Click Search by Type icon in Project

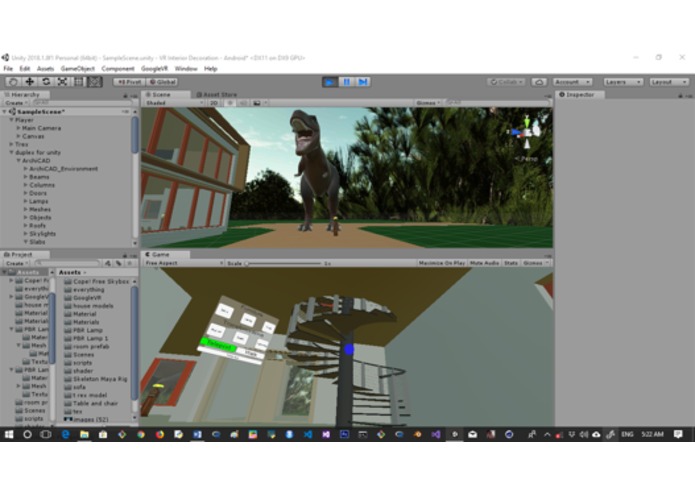(x=108, y=263)
